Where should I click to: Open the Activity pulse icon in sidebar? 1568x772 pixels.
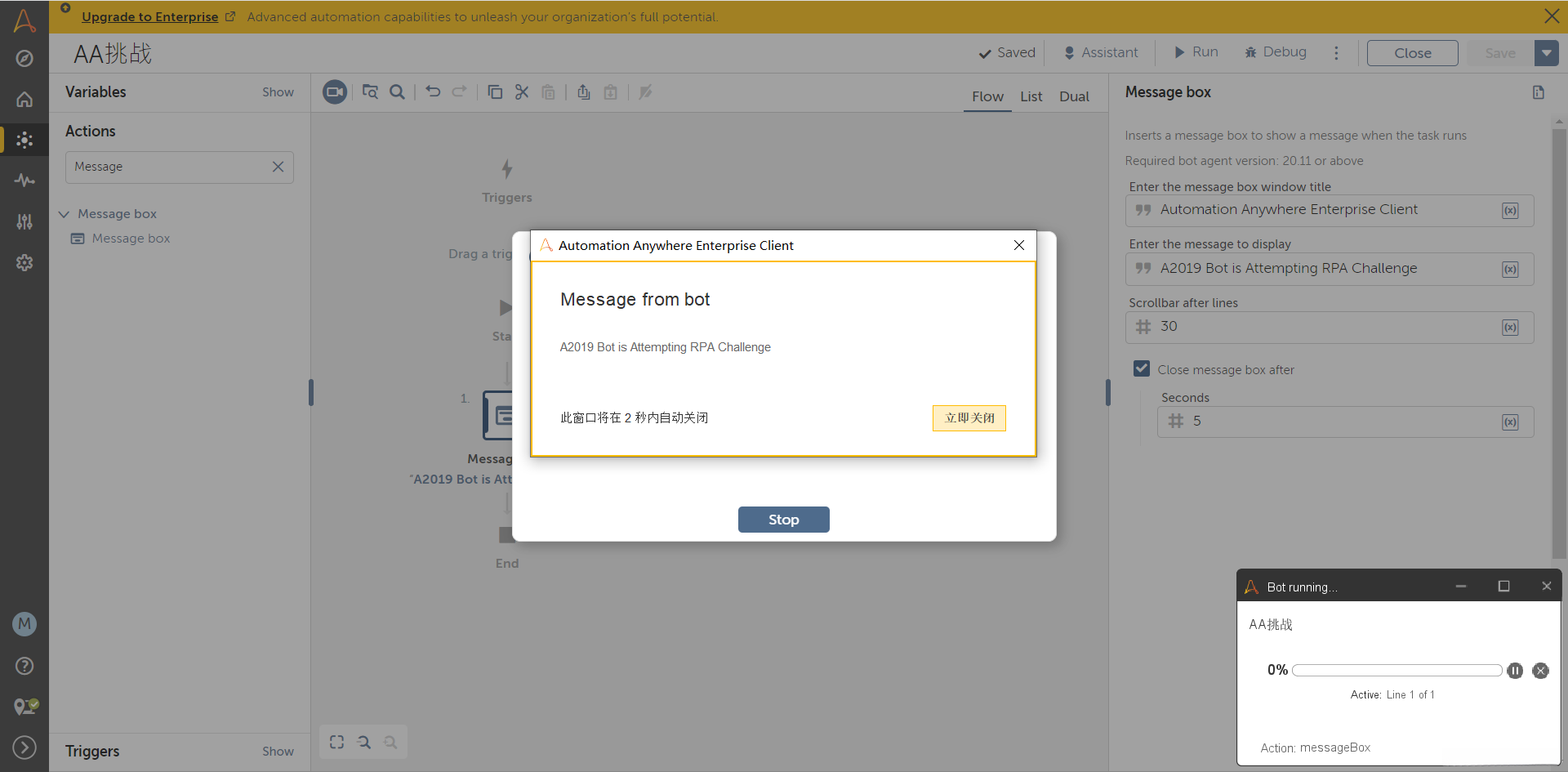(24, 181)
